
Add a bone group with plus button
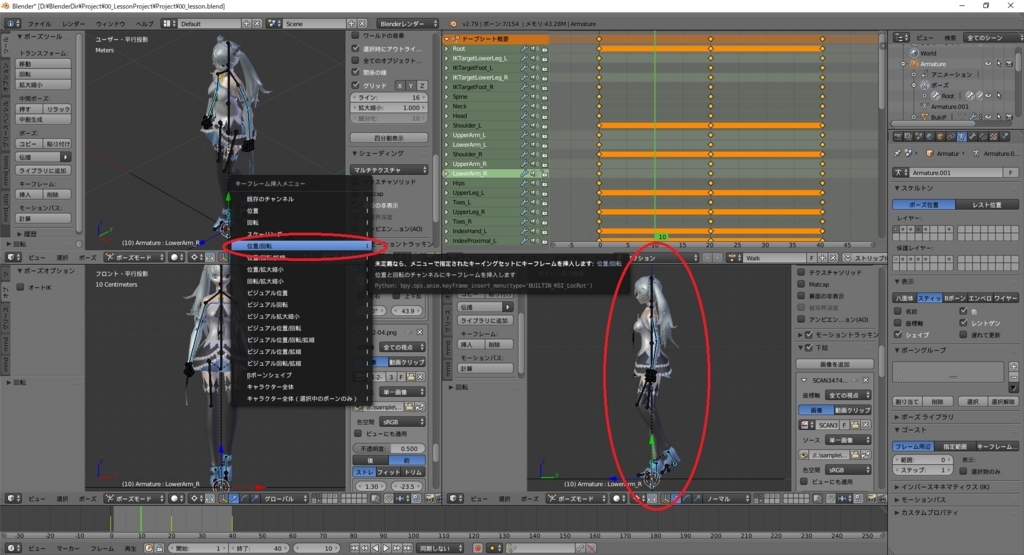(x=1014, y=366)
